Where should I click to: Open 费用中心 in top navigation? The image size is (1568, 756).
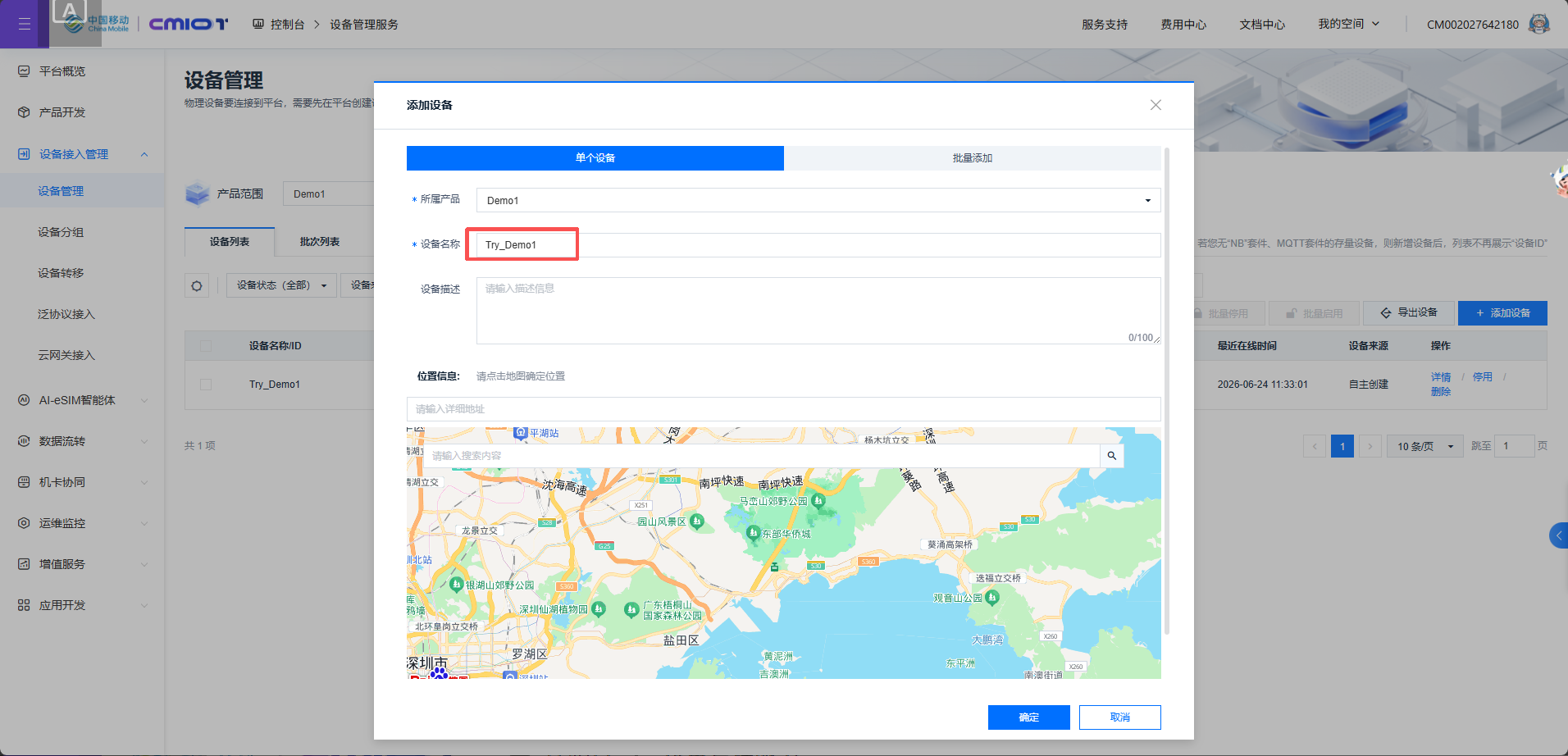(1183, 25)
